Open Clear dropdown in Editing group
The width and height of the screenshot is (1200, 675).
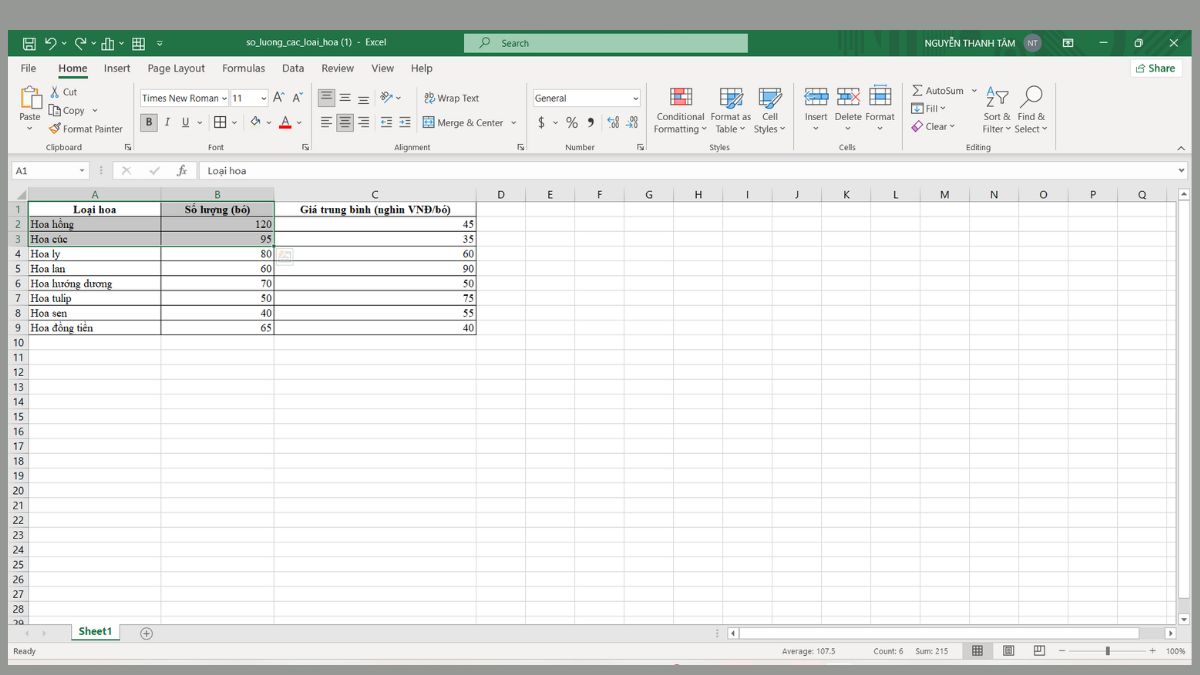pos(934,126)
